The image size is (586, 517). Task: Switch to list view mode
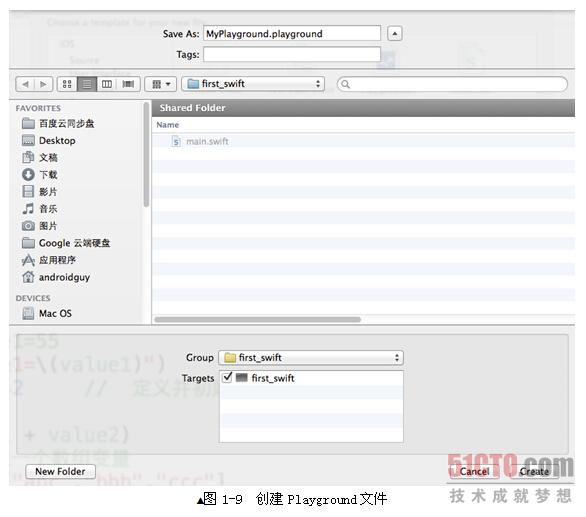87,84
